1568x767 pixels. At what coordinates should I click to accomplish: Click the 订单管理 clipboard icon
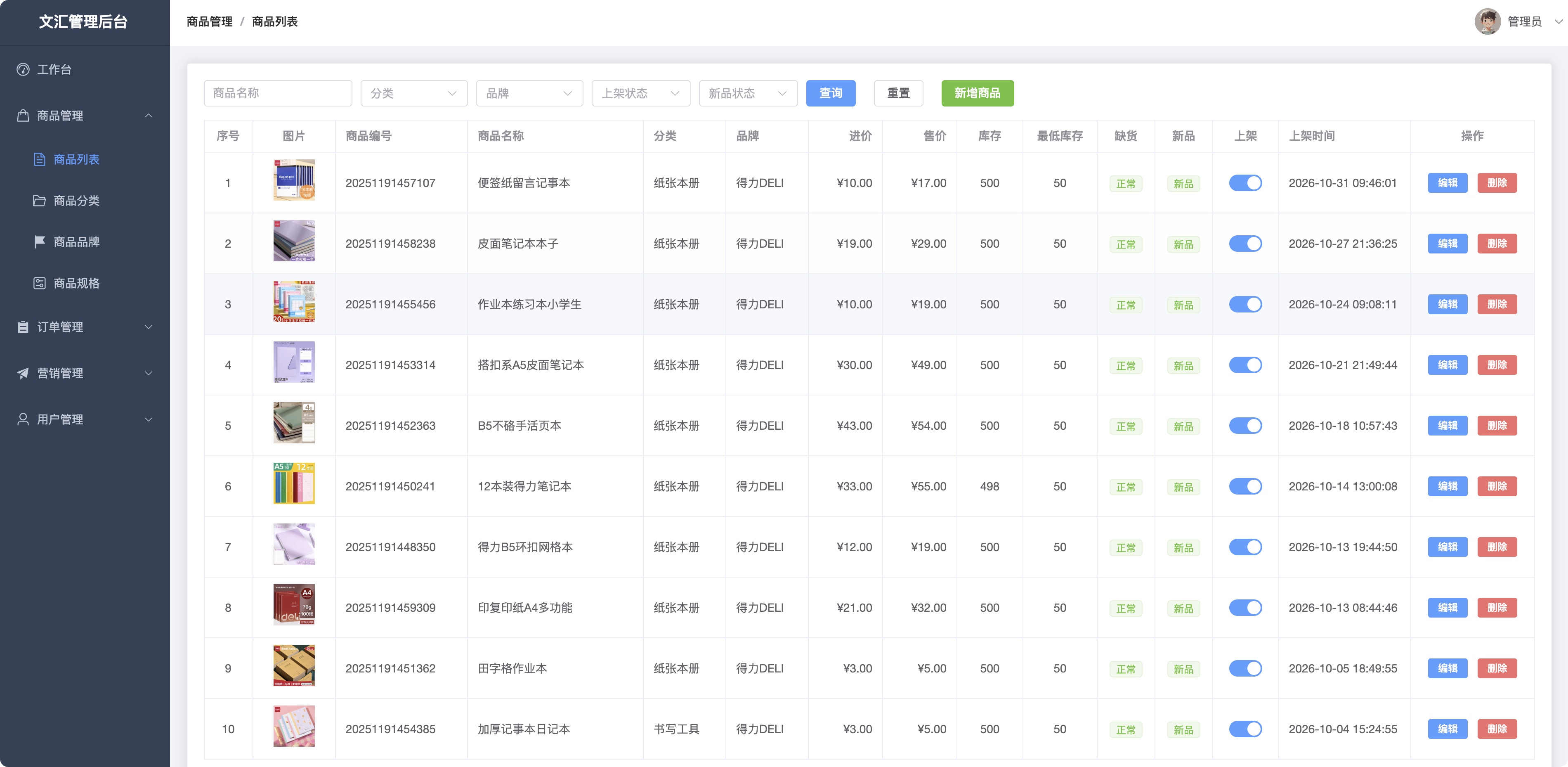point(23,327)
